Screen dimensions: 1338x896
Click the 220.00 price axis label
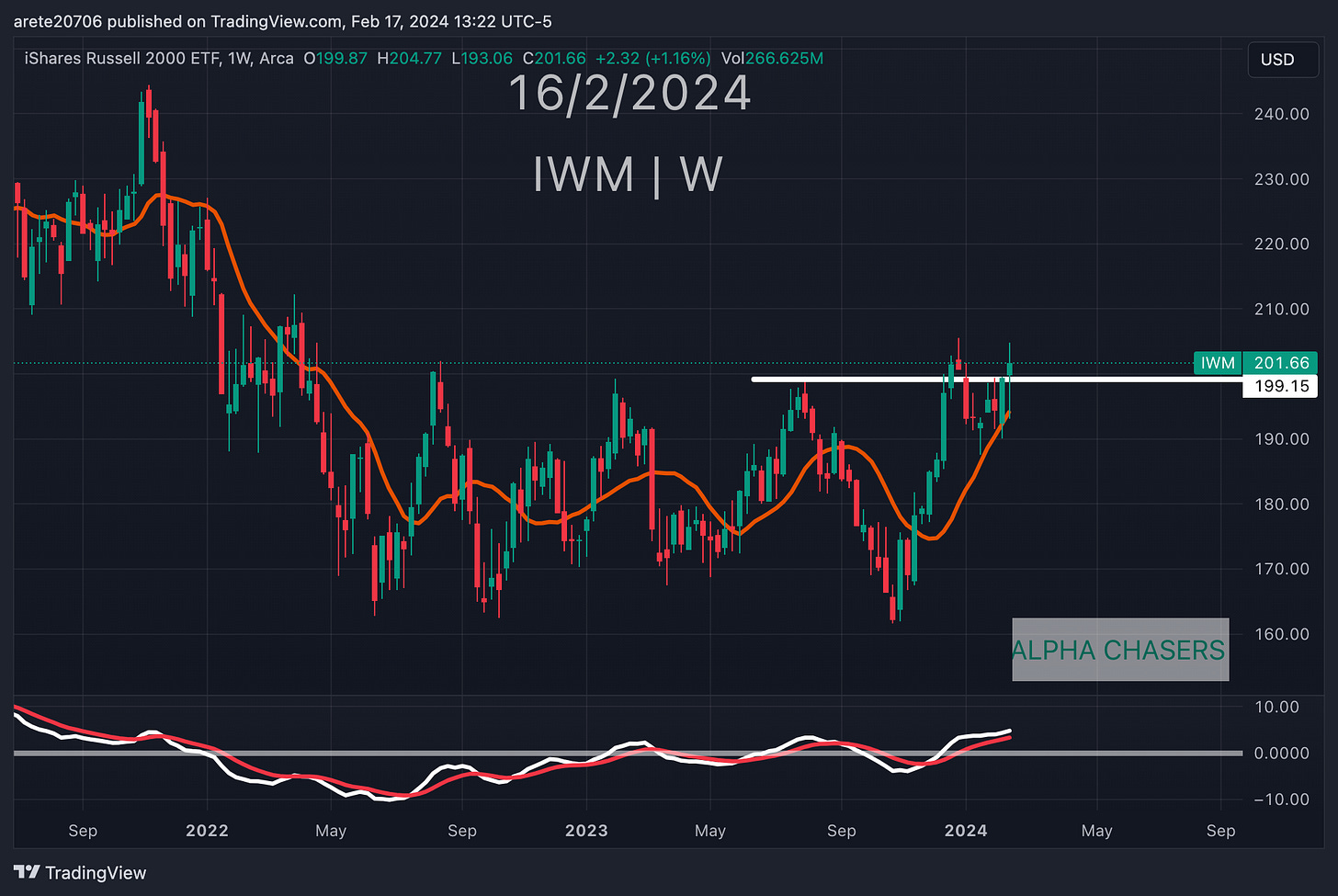[1282, 244]
